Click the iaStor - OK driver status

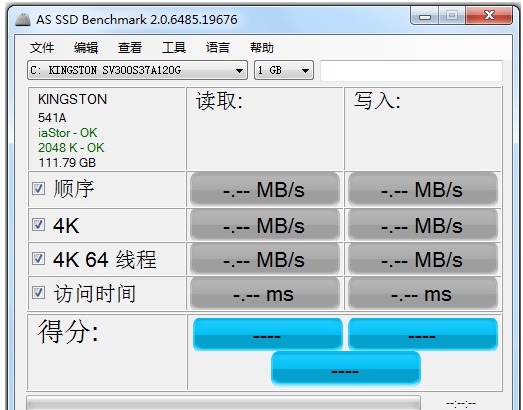point(68,133)
